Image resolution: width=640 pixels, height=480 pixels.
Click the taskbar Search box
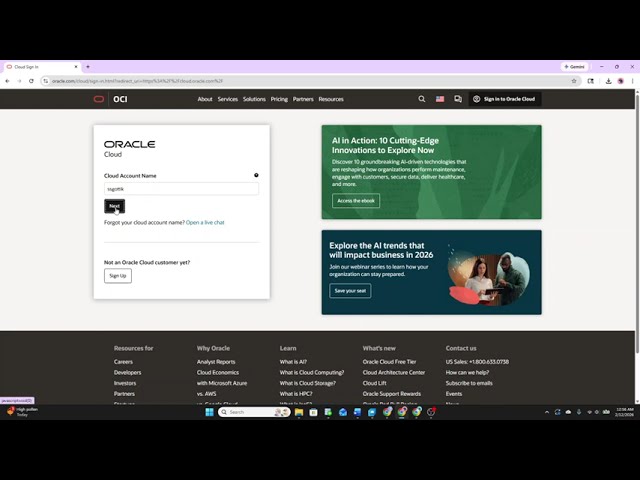[x=254, y=412]
